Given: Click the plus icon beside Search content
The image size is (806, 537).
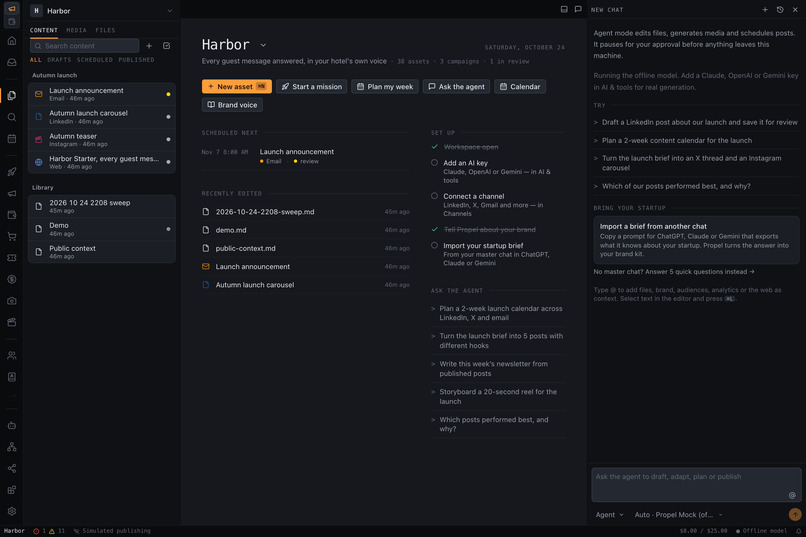Looking at the screenshot, I should point(149,46).
